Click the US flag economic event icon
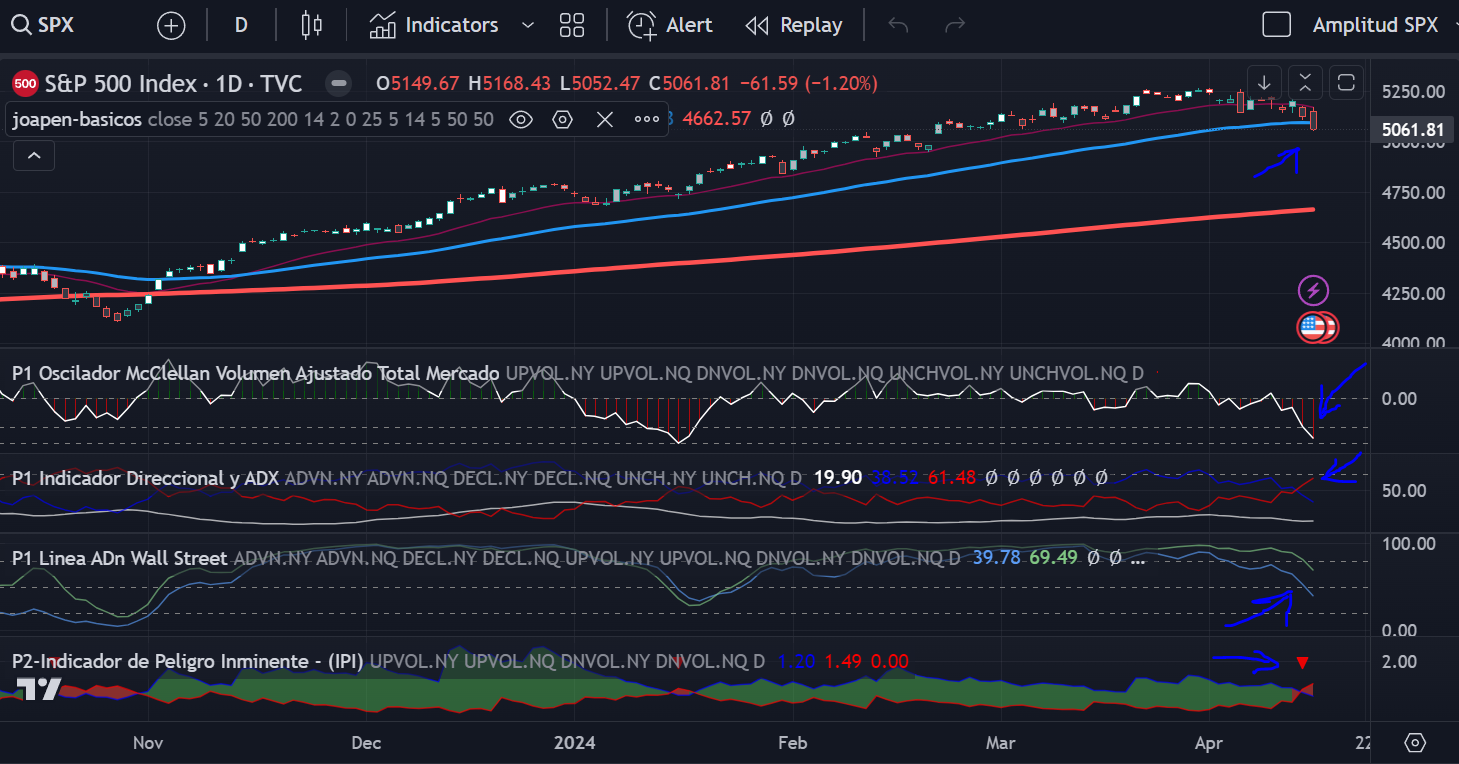This screenshot has height=764, width=1459. point(1312,326)
